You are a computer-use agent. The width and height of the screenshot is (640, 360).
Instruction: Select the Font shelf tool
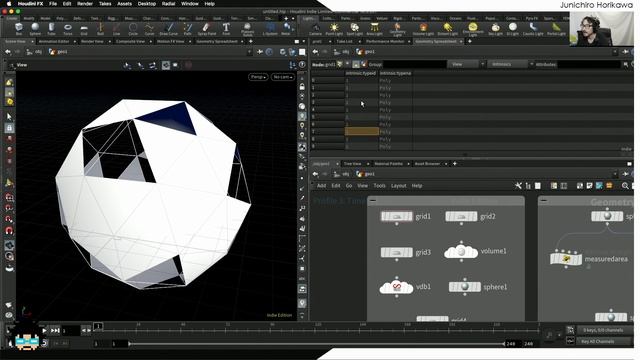click(x=226, y=28)
